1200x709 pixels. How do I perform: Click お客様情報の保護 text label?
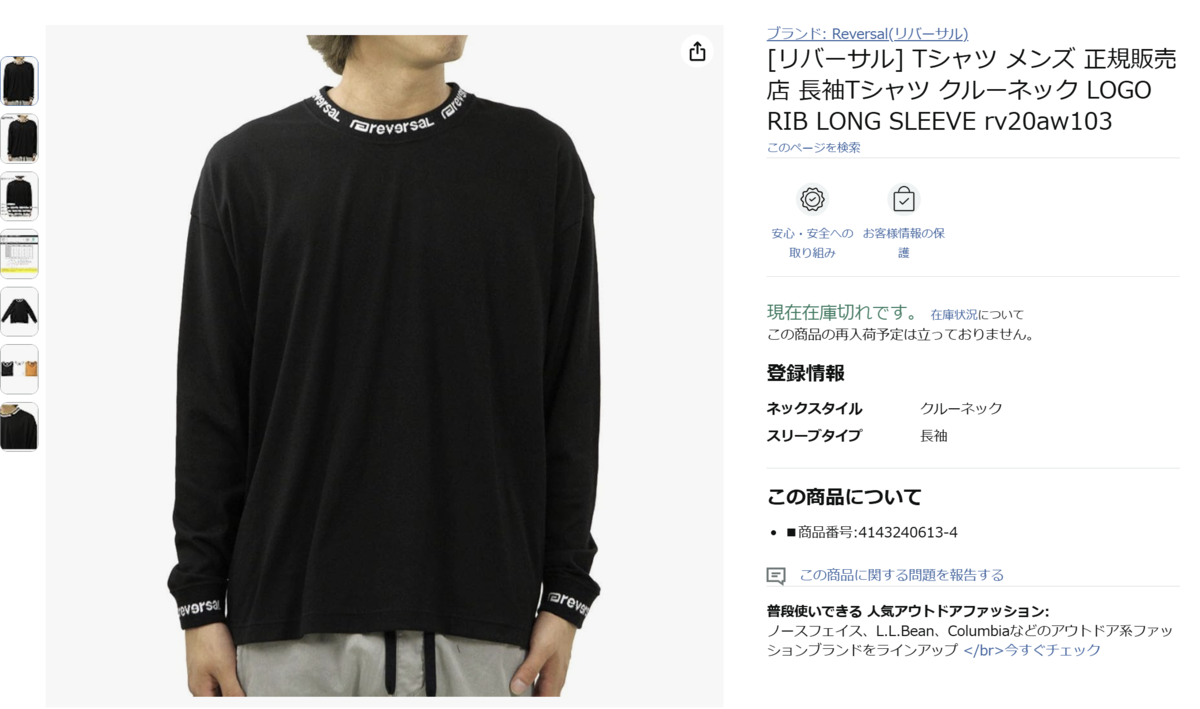point(904,243)
